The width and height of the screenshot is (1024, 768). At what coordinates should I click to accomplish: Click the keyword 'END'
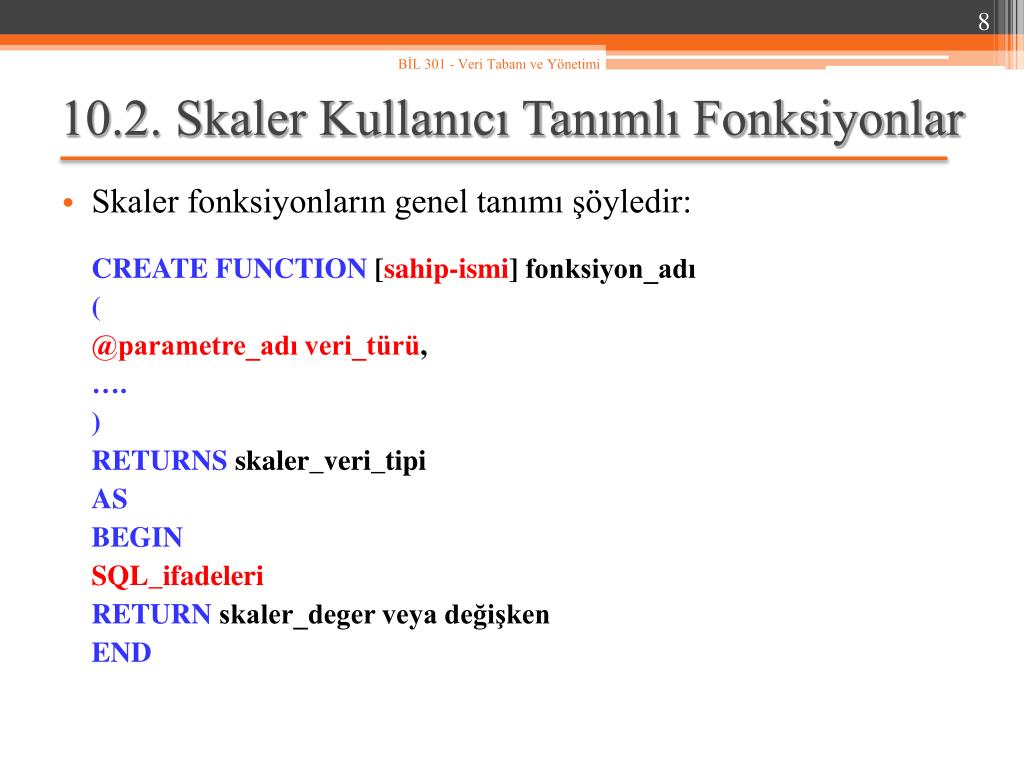121,652
